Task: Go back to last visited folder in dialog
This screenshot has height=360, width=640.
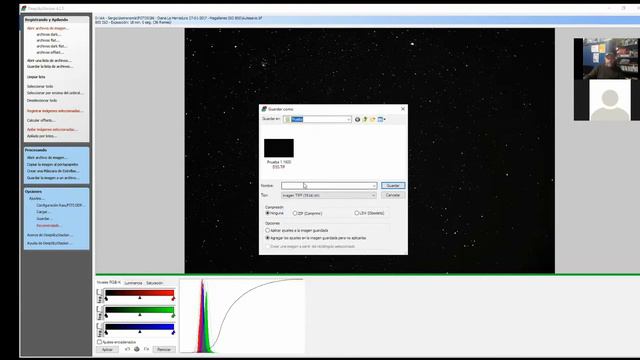Action: pyautogui.click(x=358, y=119)
